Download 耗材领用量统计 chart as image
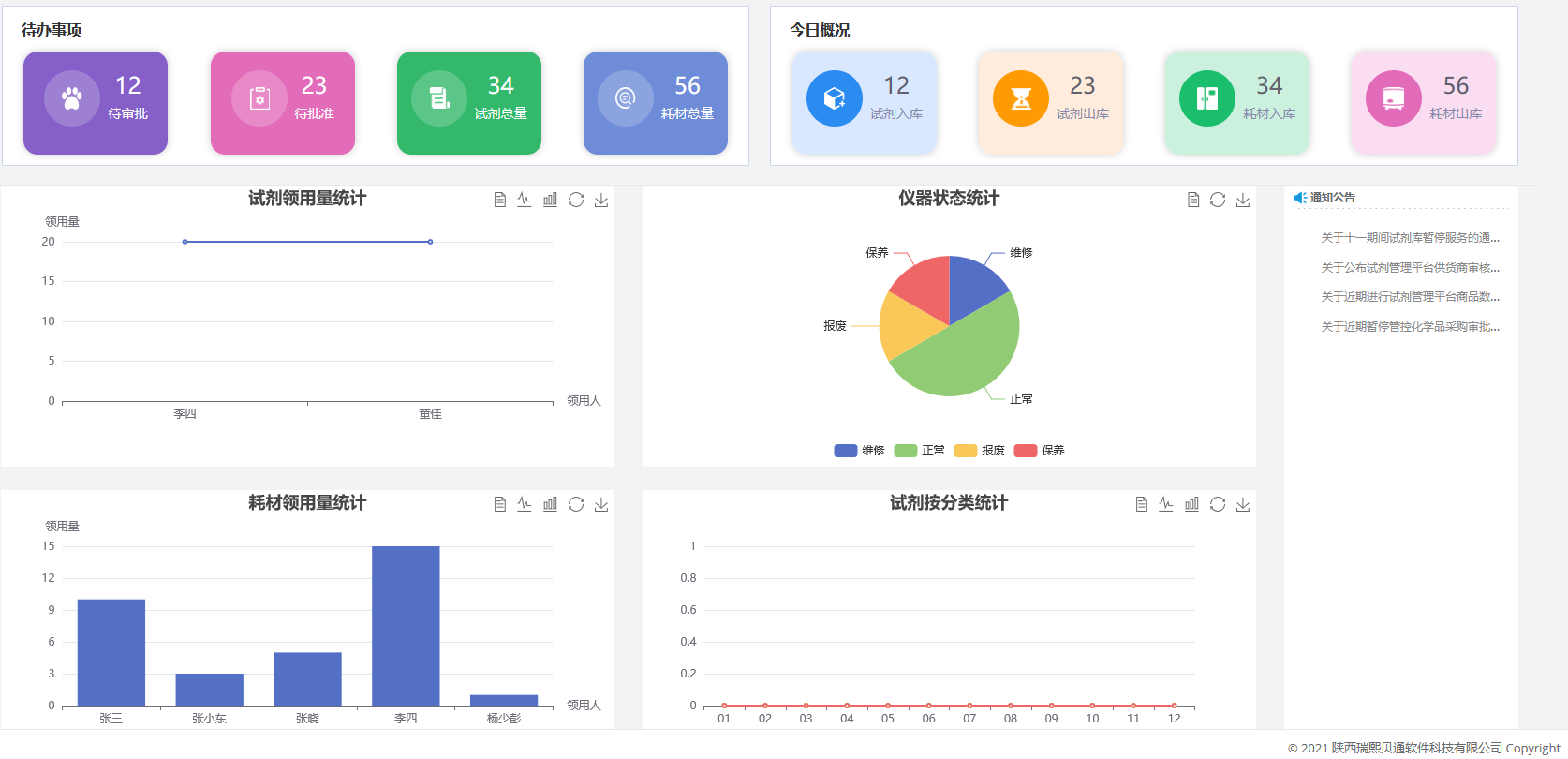The image size is (1568, 759). [x=601, y=504]
